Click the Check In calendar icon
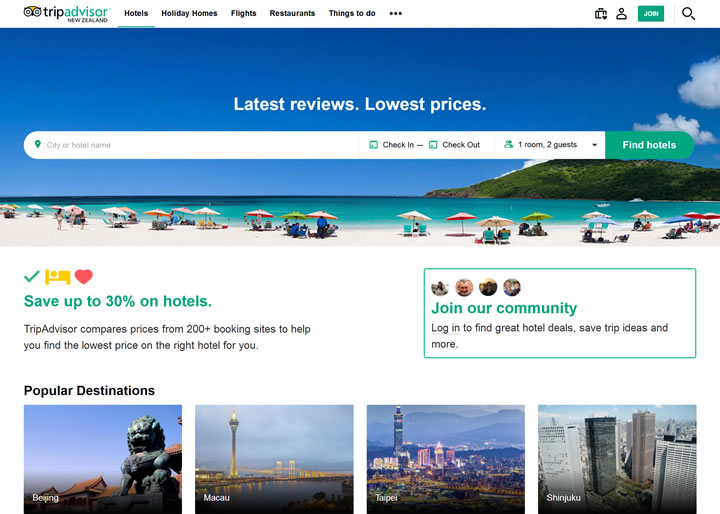Image resolution: width=720 pixels, height=514 pixels. [373, 145]
